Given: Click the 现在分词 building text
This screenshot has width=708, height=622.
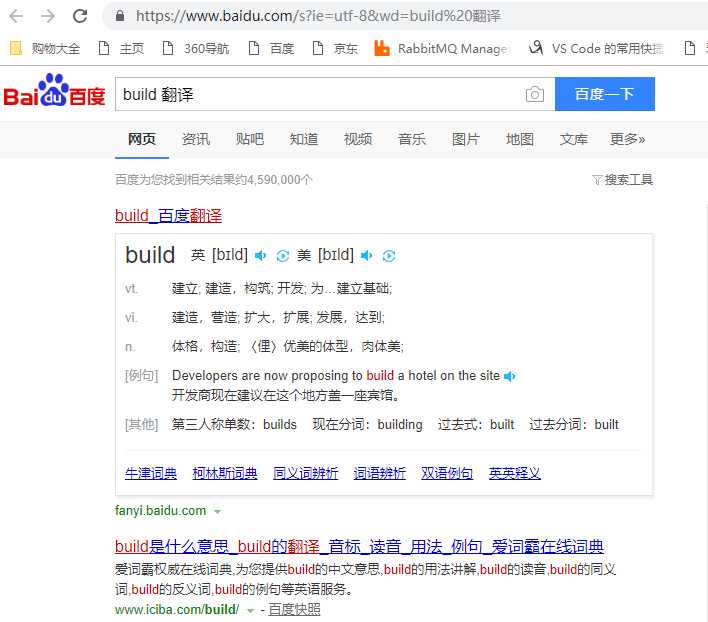Looking at the screenshot, I should 368,424.
